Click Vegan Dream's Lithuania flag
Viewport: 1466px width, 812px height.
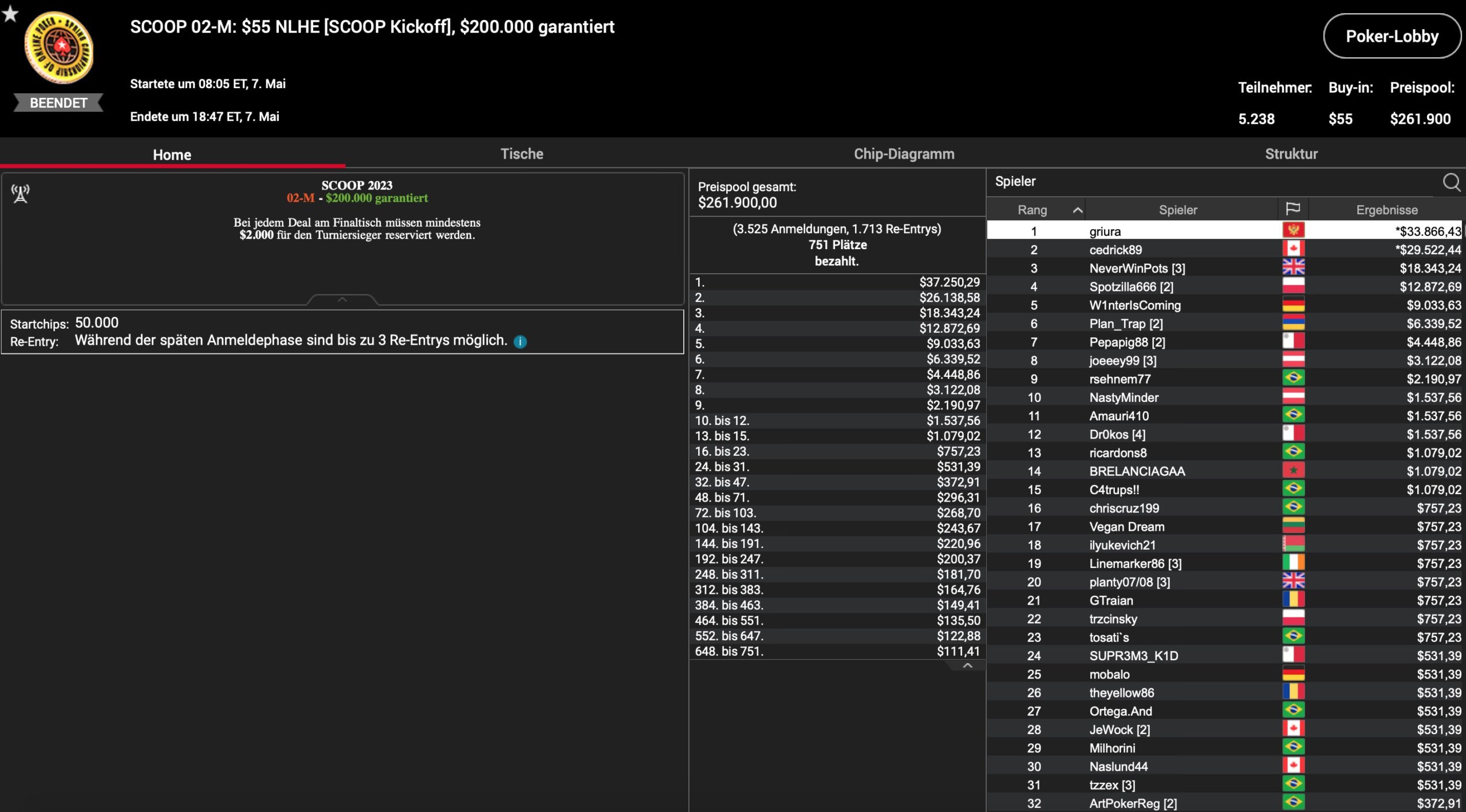(x=1294, y=526)
